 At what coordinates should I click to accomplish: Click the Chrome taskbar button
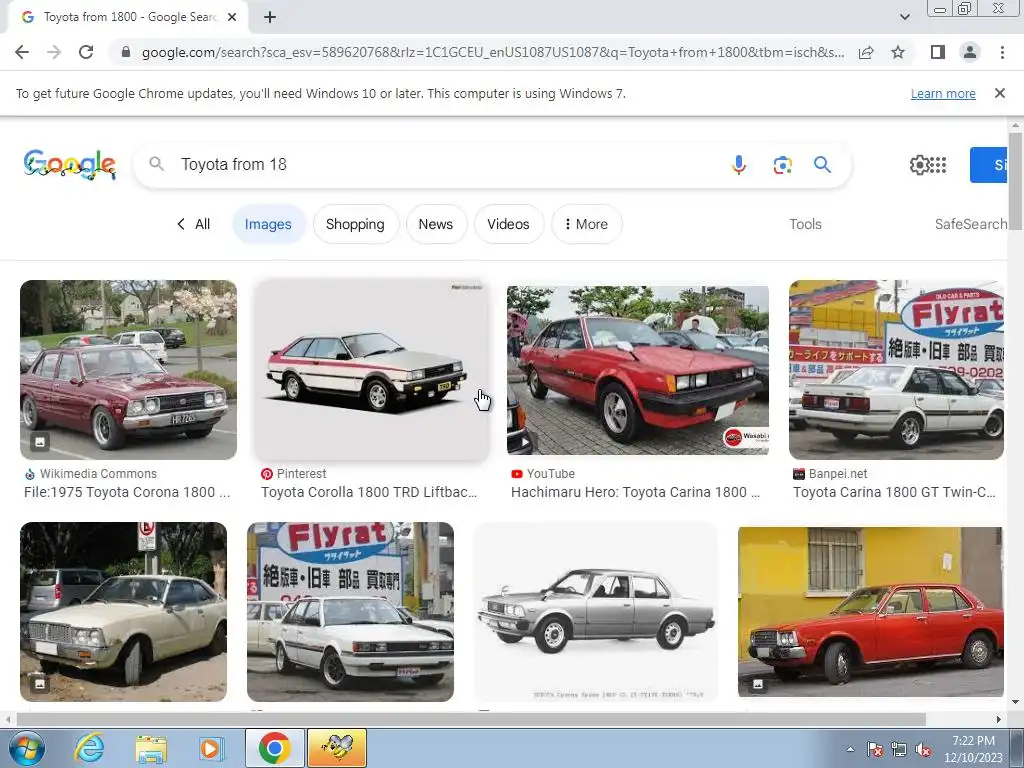(x=274, y=748)
